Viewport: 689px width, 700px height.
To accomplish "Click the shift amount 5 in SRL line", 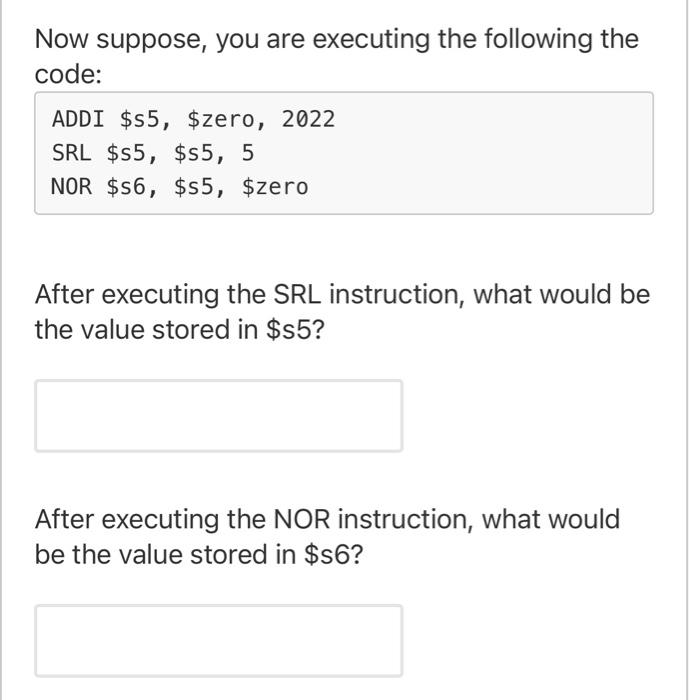I will click(247, 153).
